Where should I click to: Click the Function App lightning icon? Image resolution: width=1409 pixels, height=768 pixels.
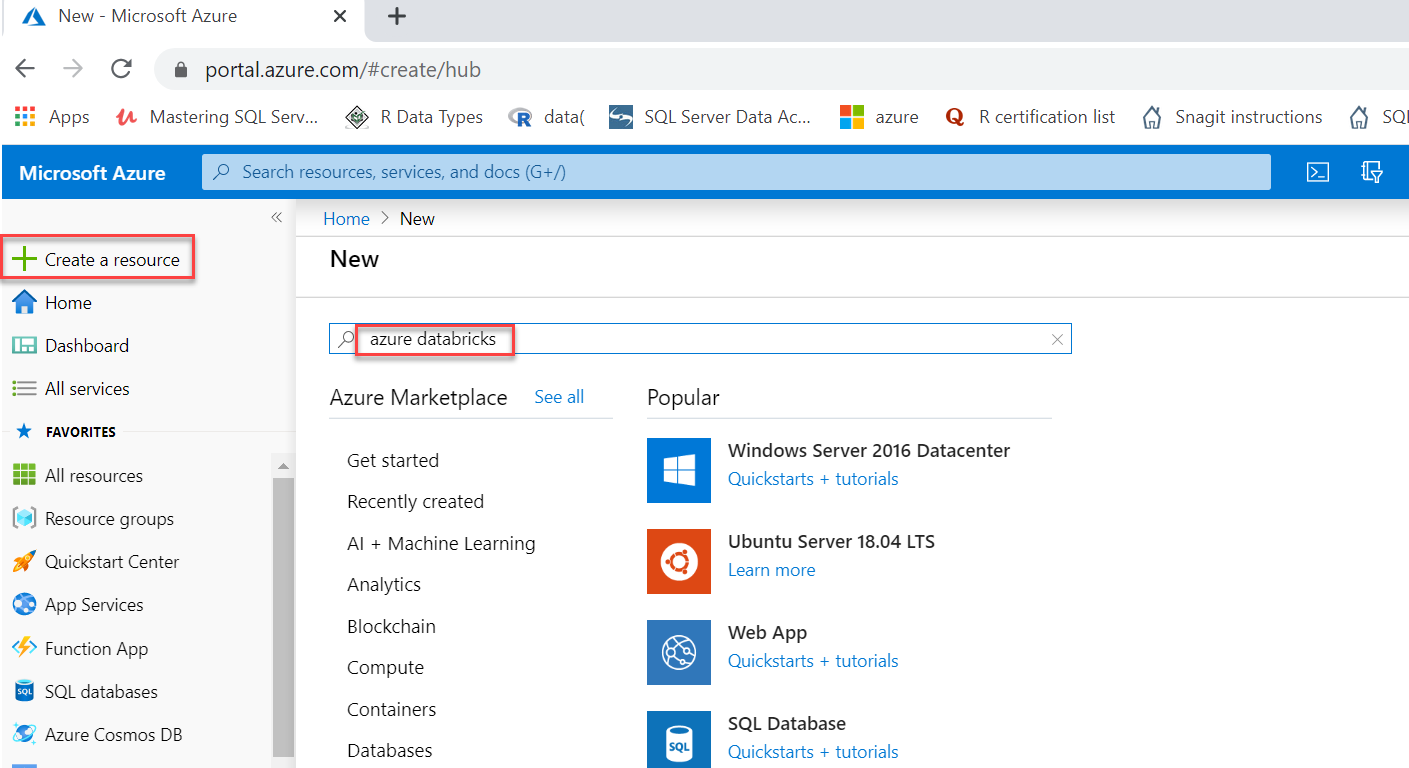tap(24, 648)
